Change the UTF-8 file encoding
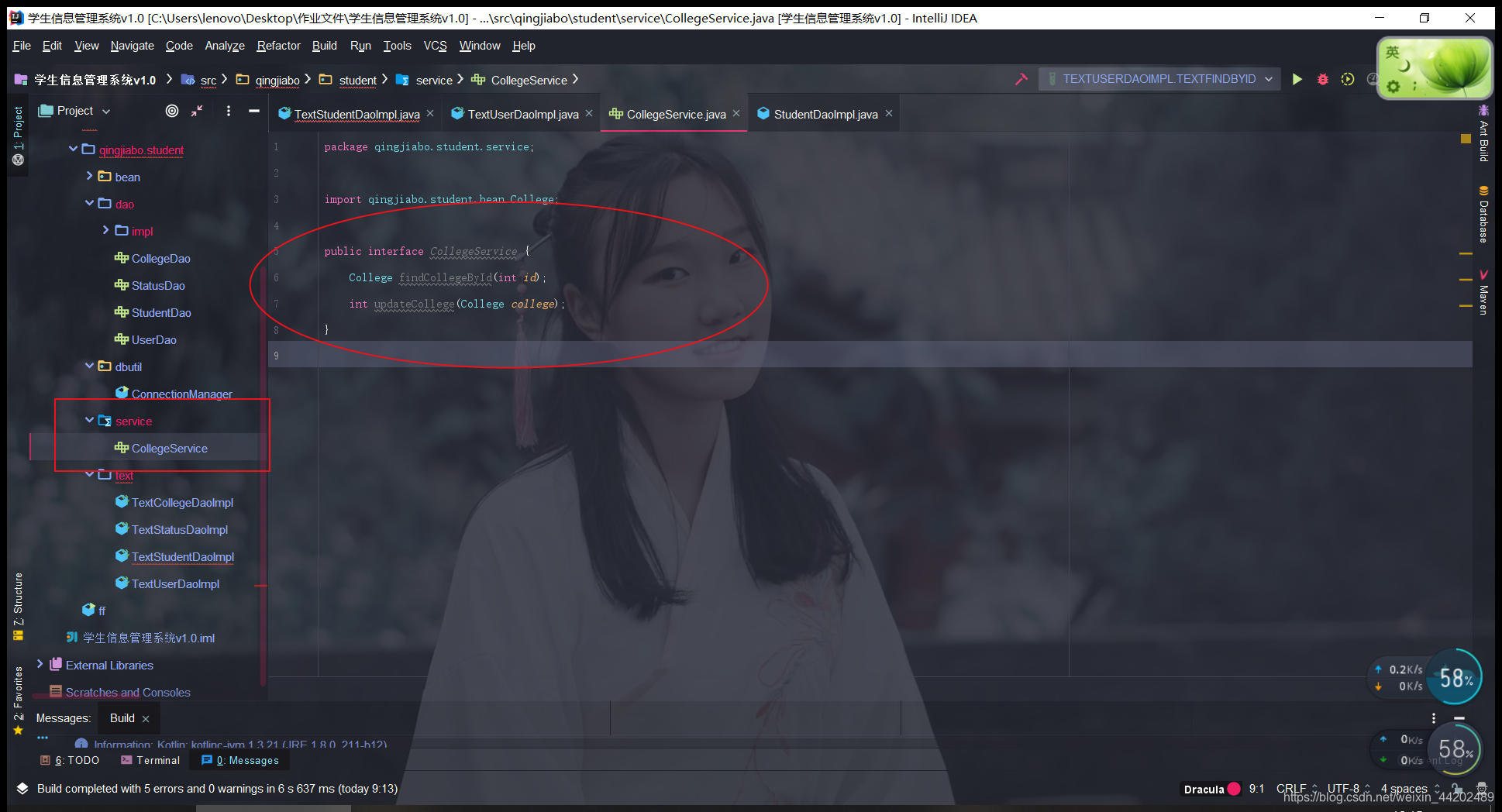Image resolution: width=1502 pixels, height=812 pixels. coord(1349,788)
